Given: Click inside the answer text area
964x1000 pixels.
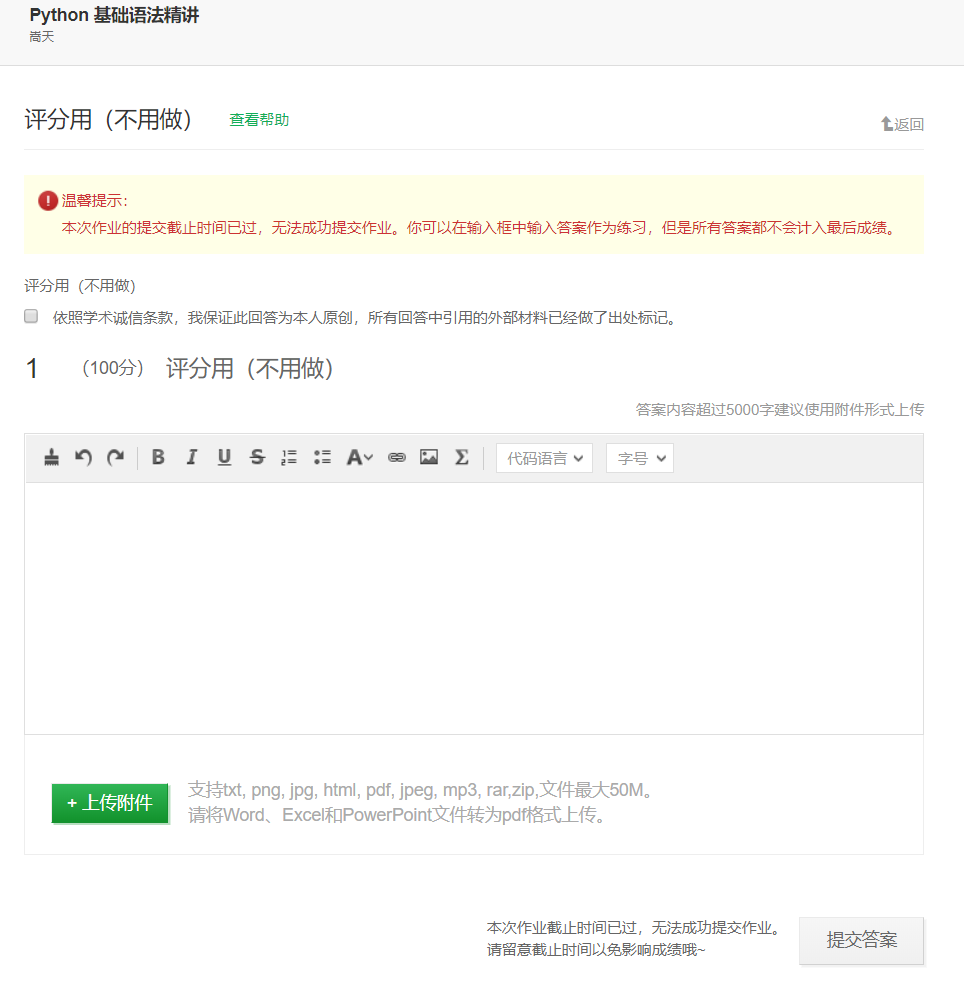Looking at the screenshot, I should tap(473, 608).
